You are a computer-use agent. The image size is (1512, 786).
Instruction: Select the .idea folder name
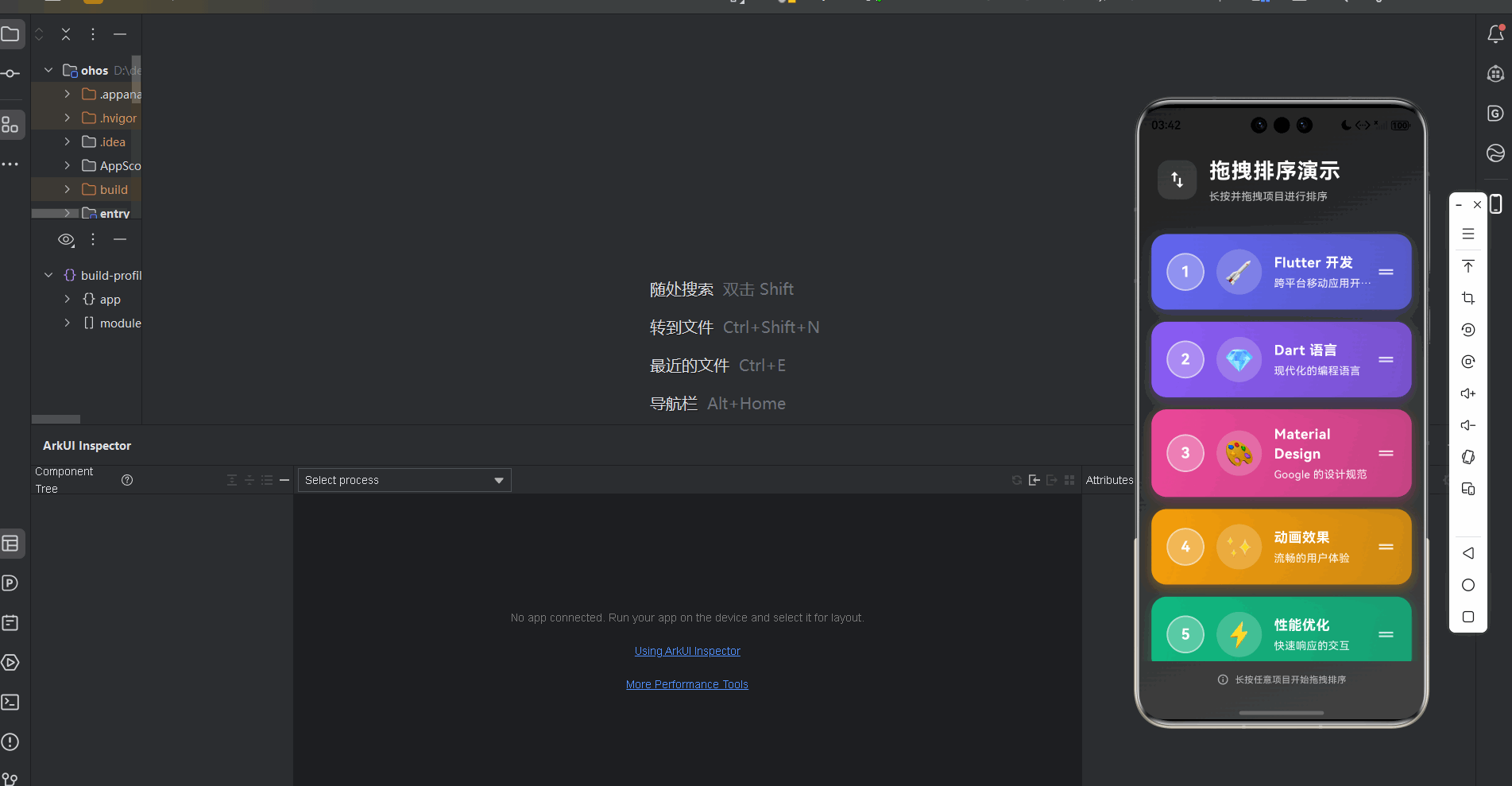(113, 141)
